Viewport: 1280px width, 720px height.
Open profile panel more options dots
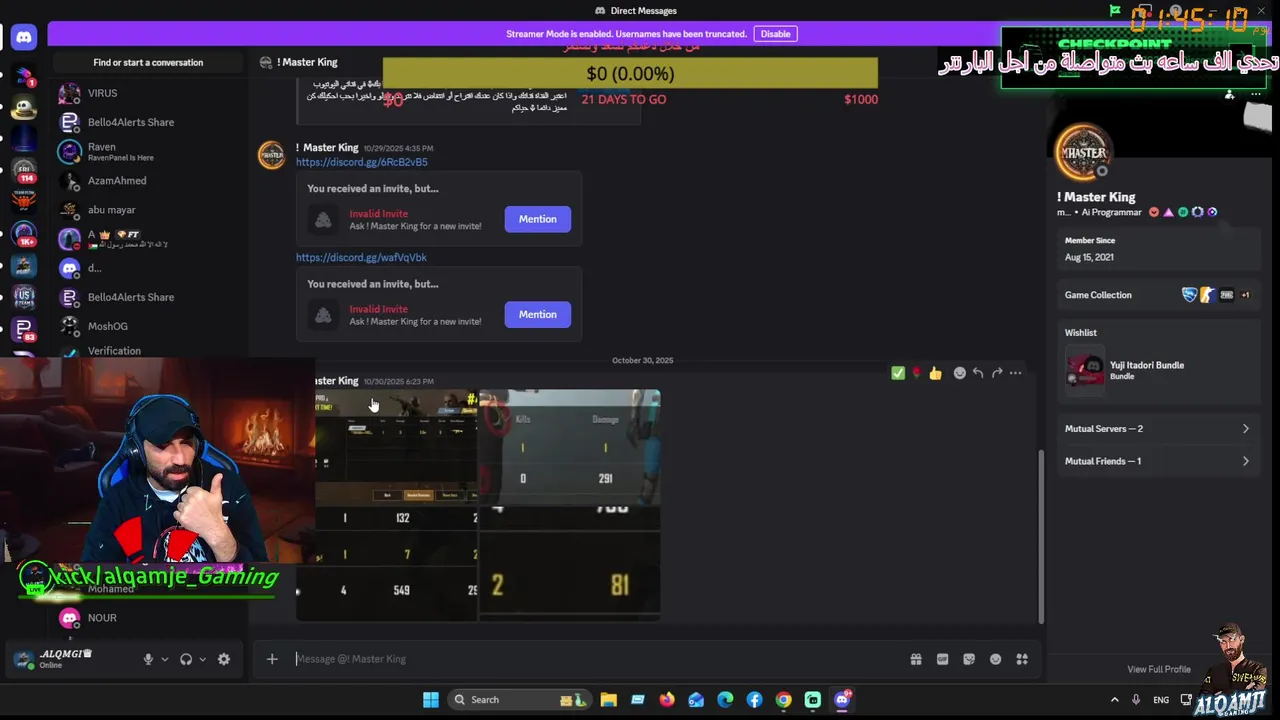[1256, 94]
